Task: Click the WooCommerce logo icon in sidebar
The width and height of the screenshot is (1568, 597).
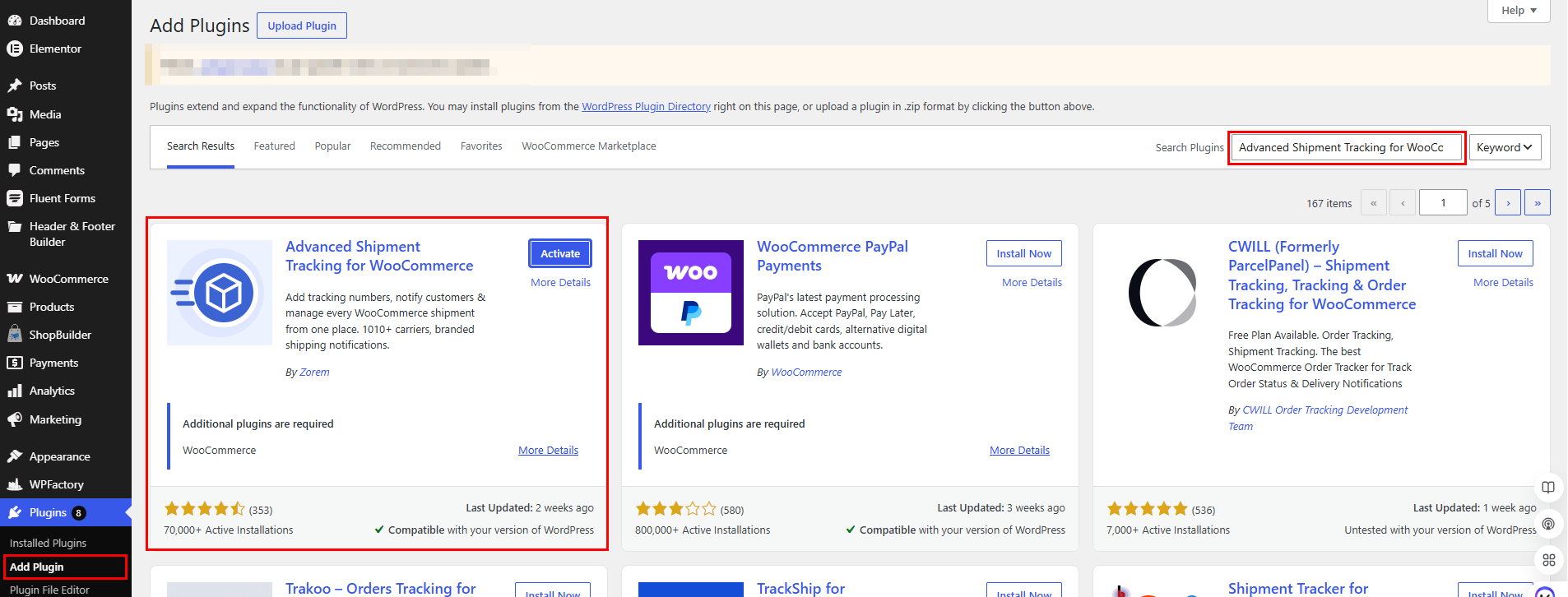Action: point(15,279)
